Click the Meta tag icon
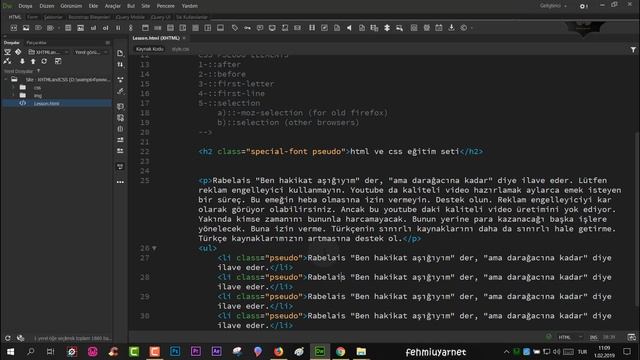 click(x=235, y=28)
